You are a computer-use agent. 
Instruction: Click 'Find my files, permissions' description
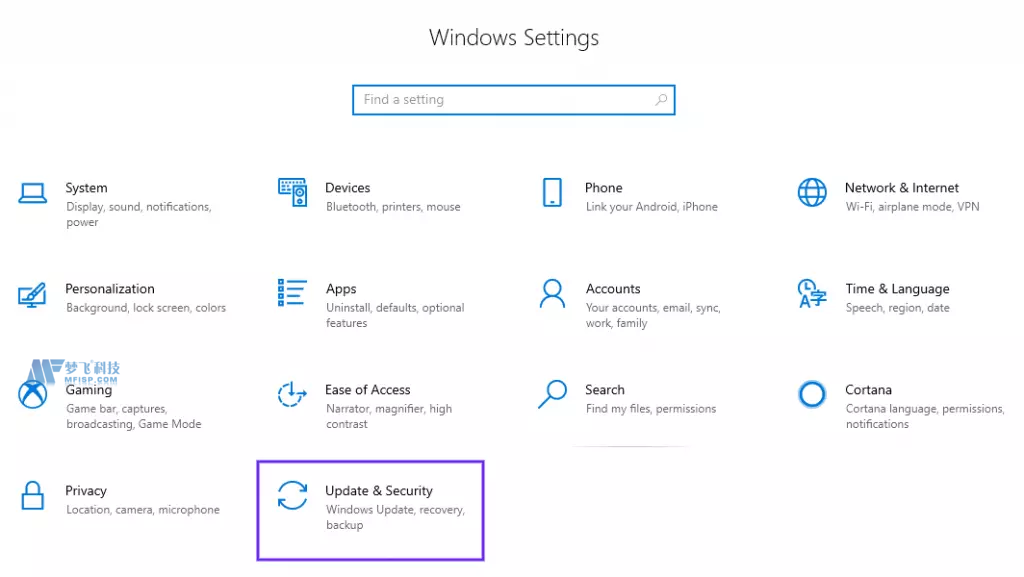(x=650, y=409)
